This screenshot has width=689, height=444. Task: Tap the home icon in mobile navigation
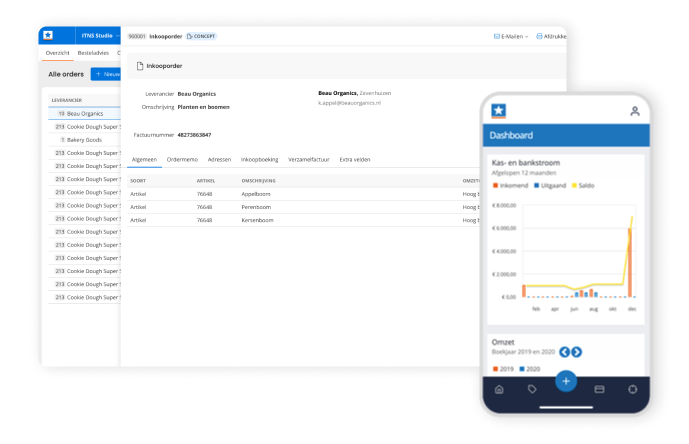pos(499,389)
